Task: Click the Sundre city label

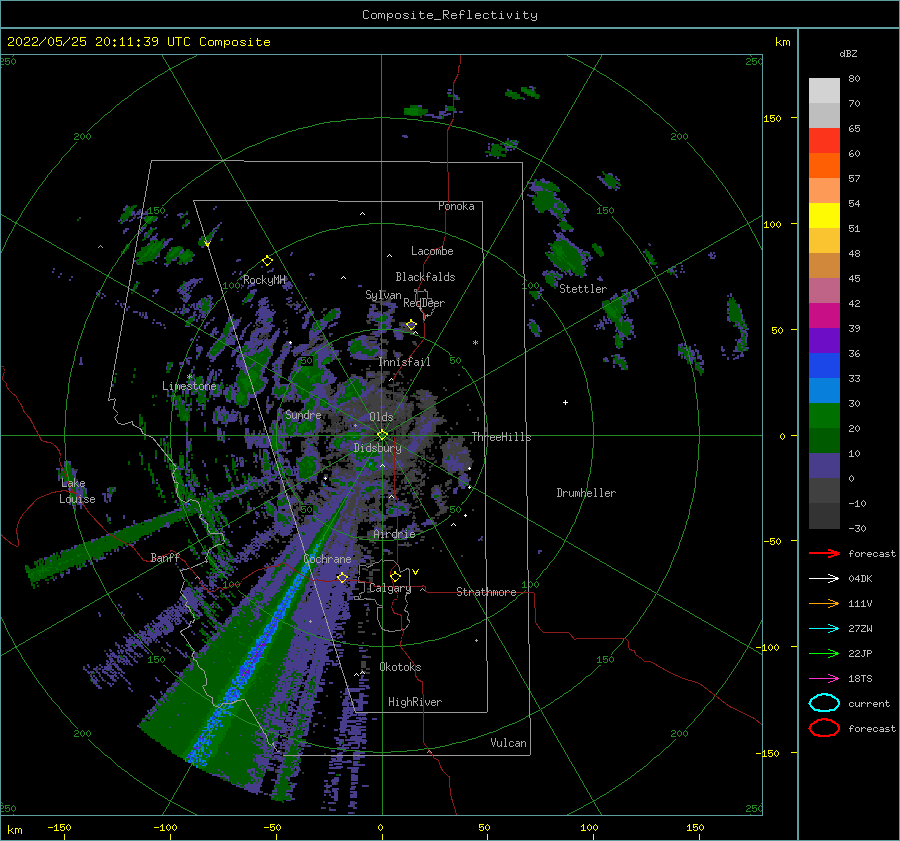Action: pos(303,414)
